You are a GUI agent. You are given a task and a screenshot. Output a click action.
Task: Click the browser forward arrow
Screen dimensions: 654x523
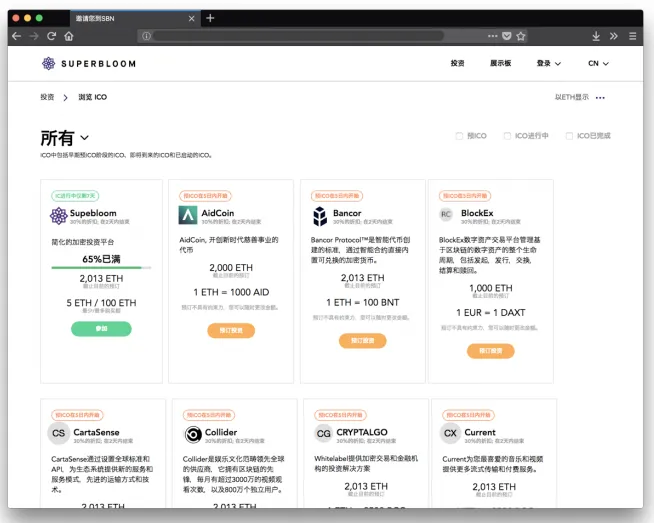point(34,36)
